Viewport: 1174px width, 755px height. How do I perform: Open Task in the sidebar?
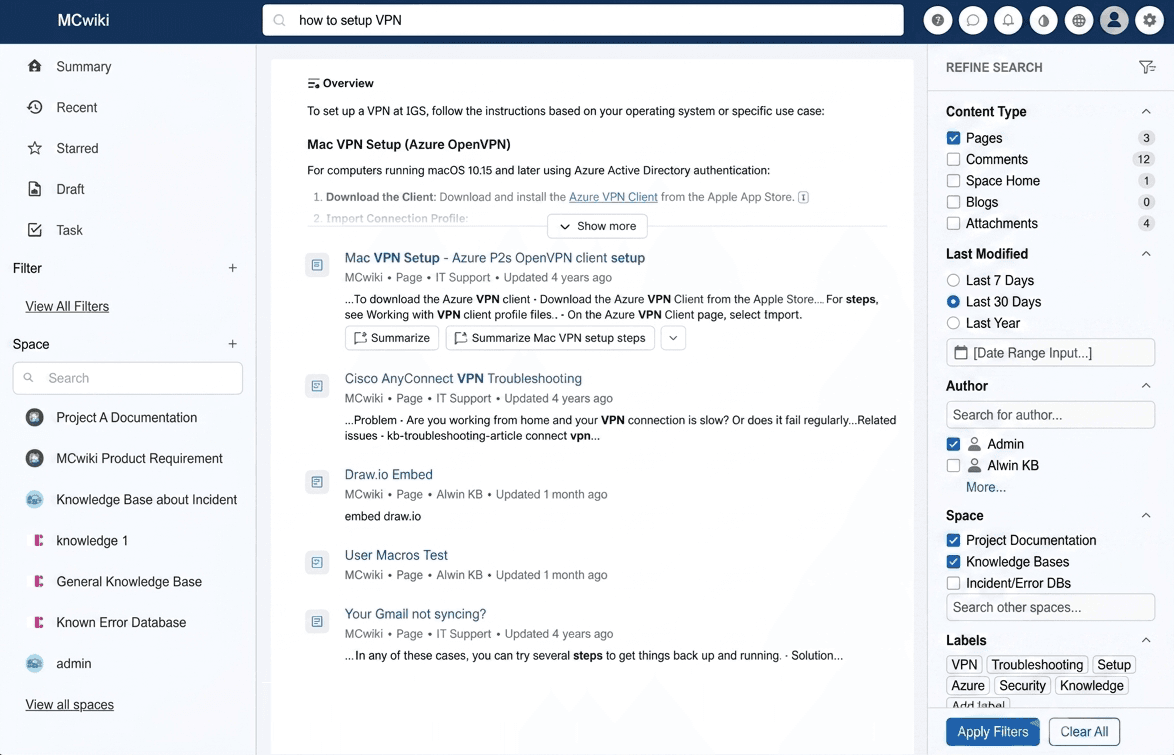coord(69,230)
